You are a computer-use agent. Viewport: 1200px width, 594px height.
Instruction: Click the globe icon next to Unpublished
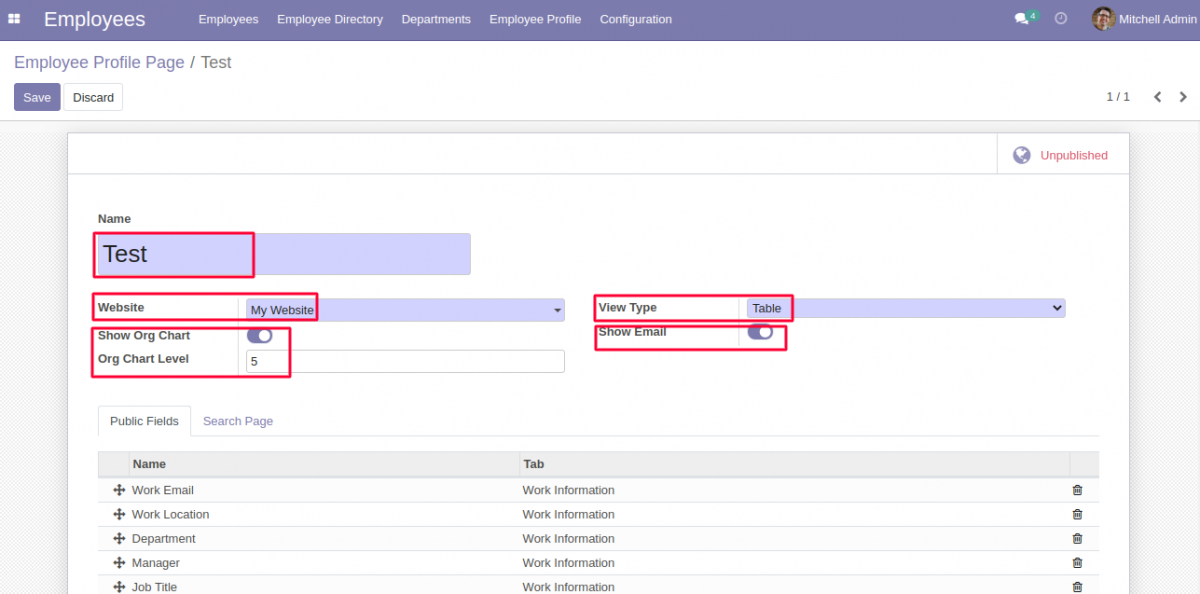[1022, 154]
